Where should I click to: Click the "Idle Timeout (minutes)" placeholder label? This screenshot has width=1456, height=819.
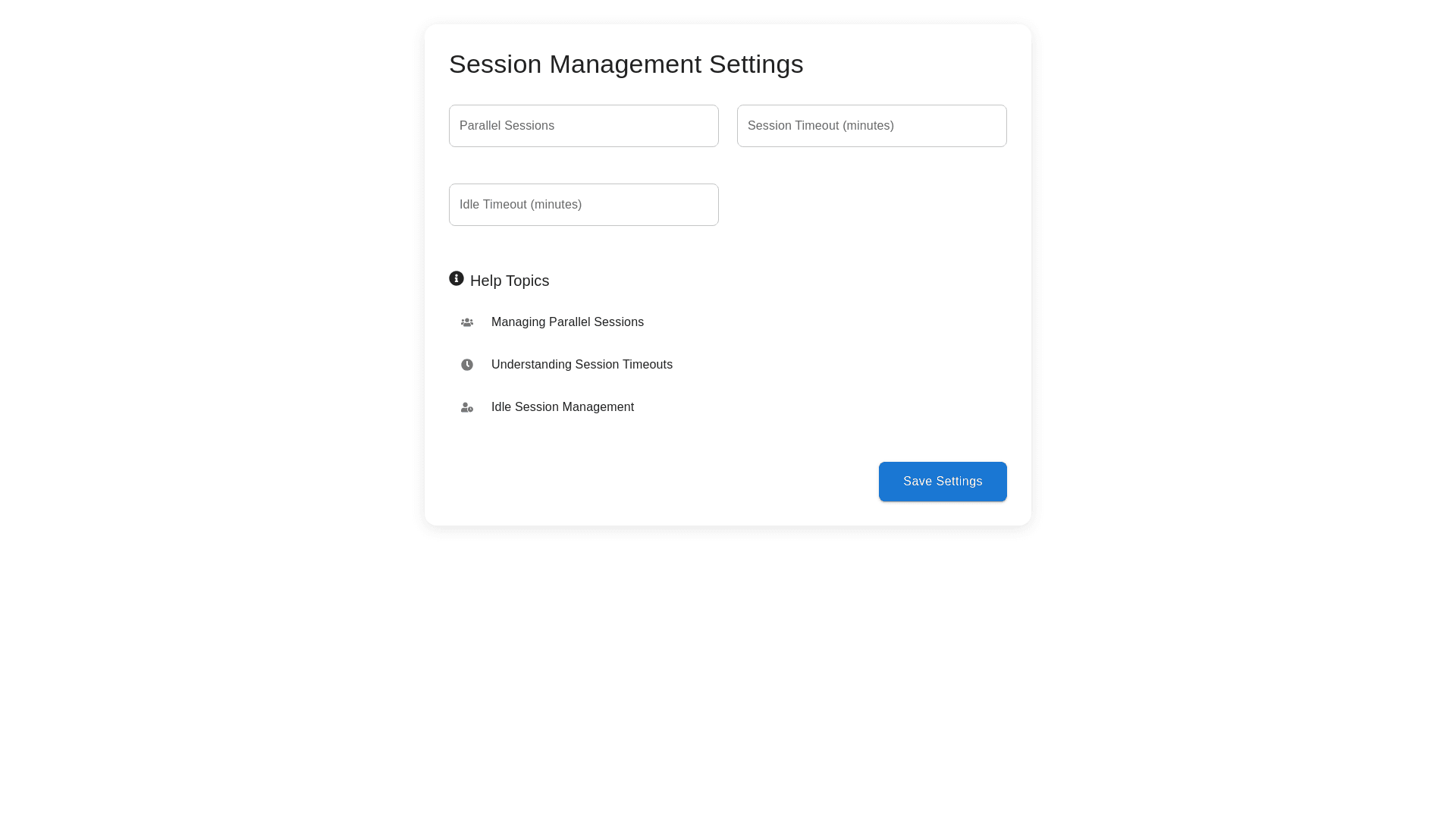coord(520,205)
